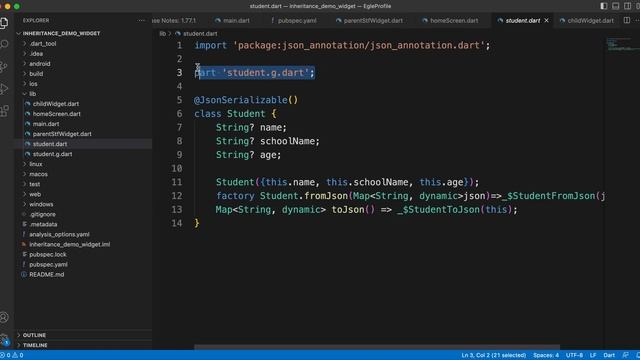Open childWidget.dart in the explorer
Screen dimensions: 640x360
point(56,104)
